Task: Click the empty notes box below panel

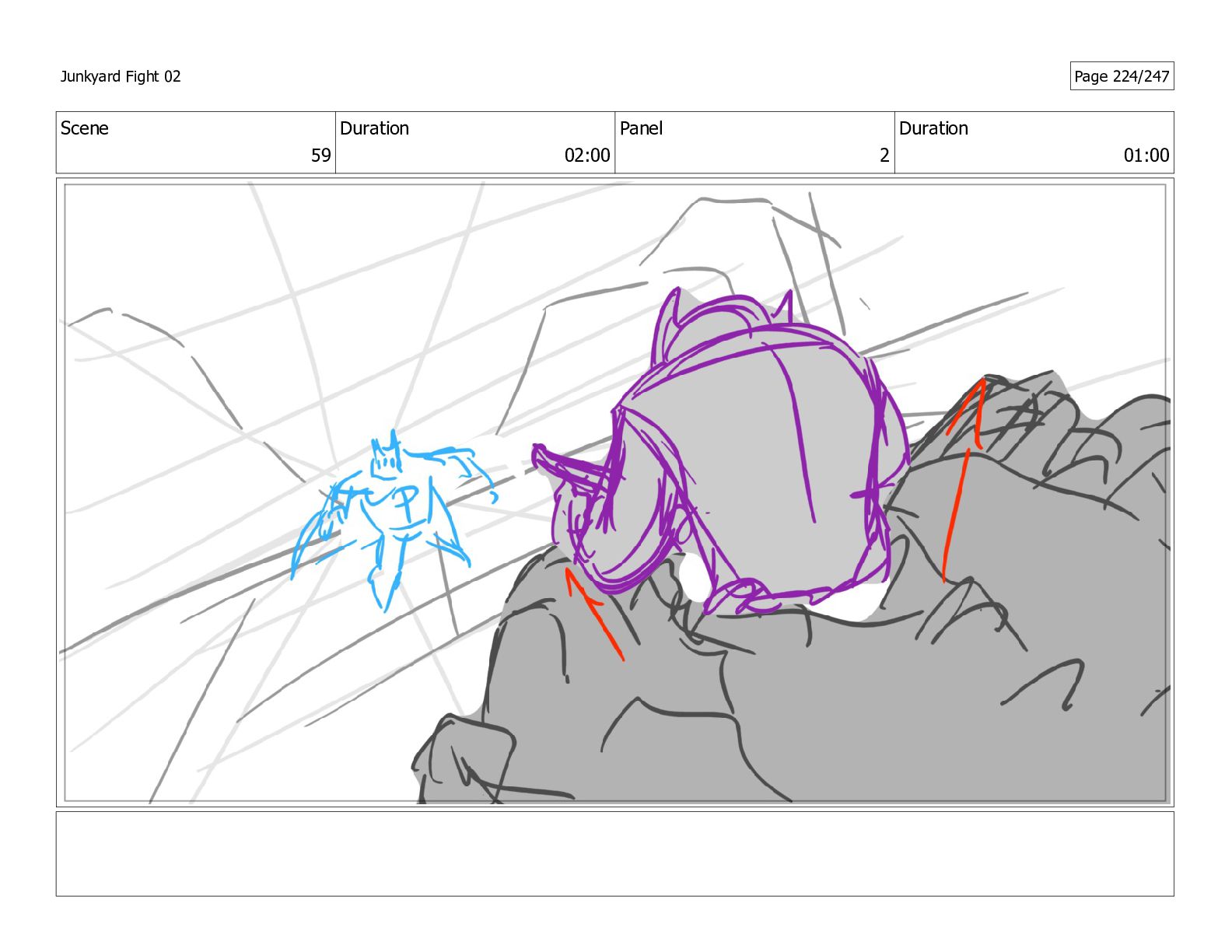Action: click(615, 854)
